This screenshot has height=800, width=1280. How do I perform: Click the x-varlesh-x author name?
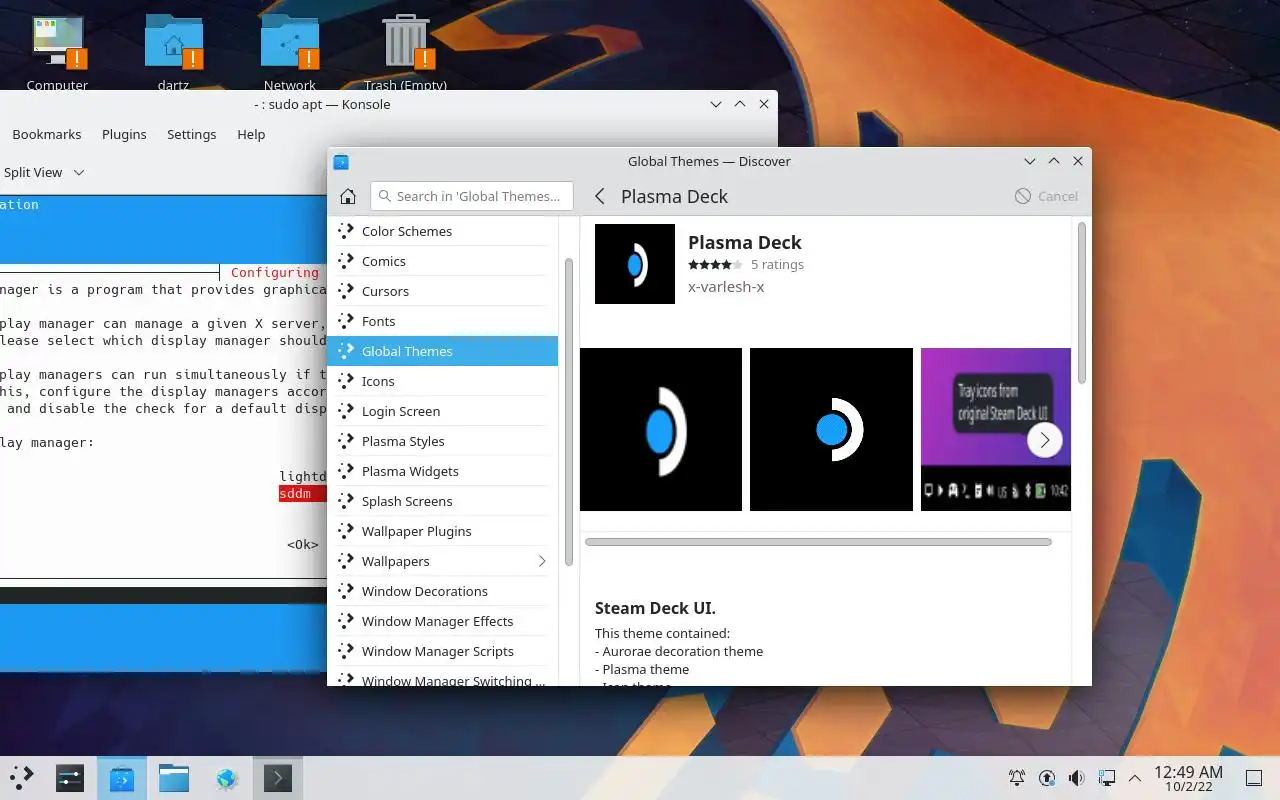pyautogui.click(x=726, y=287)
